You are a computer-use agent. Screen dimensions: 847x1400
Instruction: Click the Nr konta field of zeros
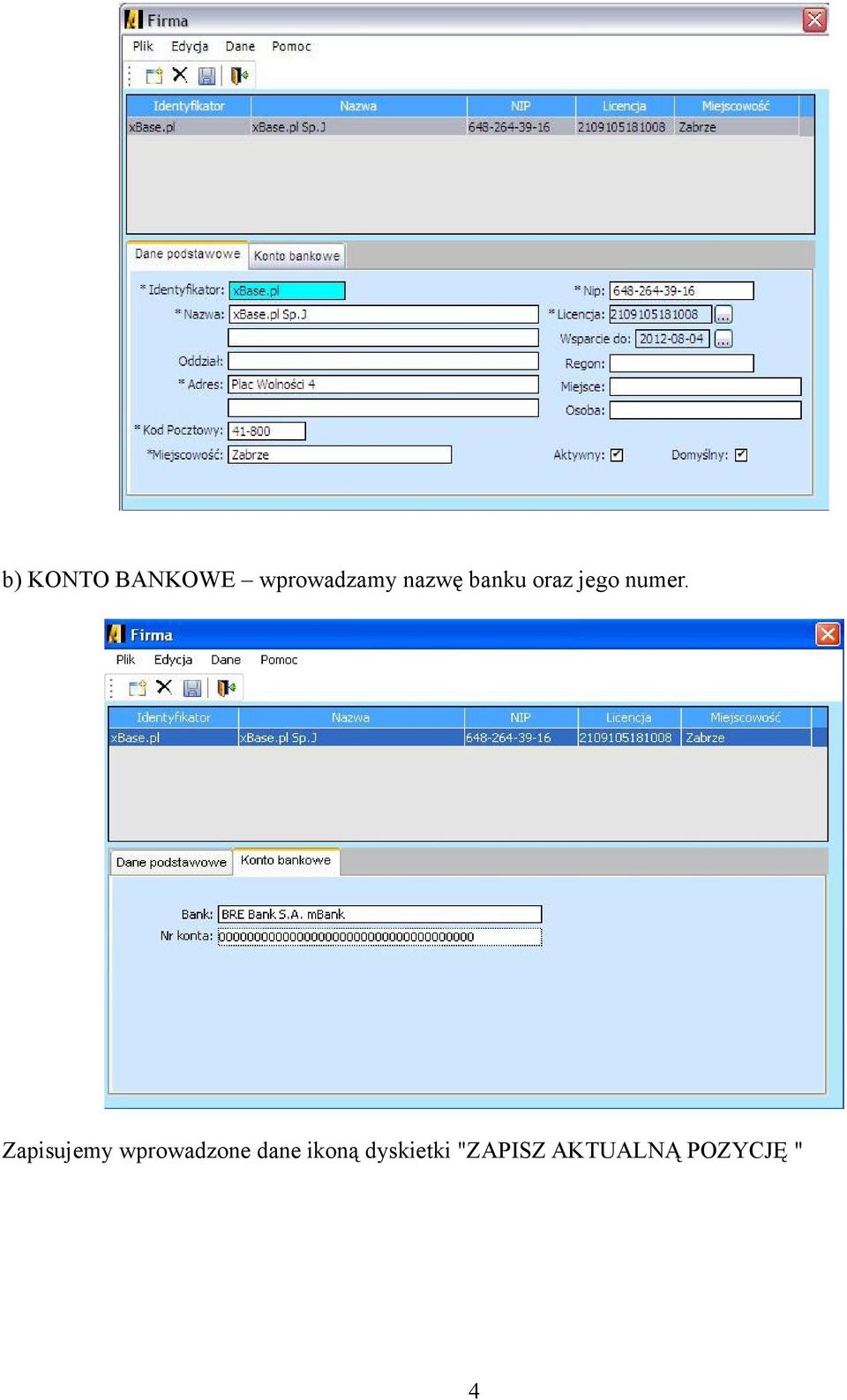point(379,937)
